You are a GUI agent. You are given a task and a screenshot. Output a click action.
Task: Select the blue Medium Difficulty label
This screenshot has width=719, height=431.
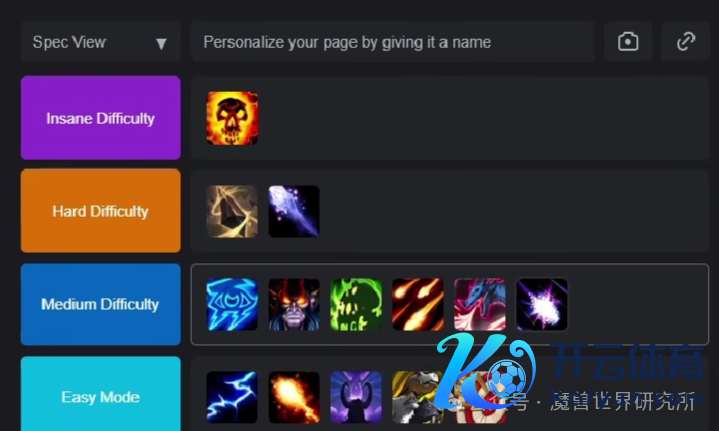(x=100, y=304)
